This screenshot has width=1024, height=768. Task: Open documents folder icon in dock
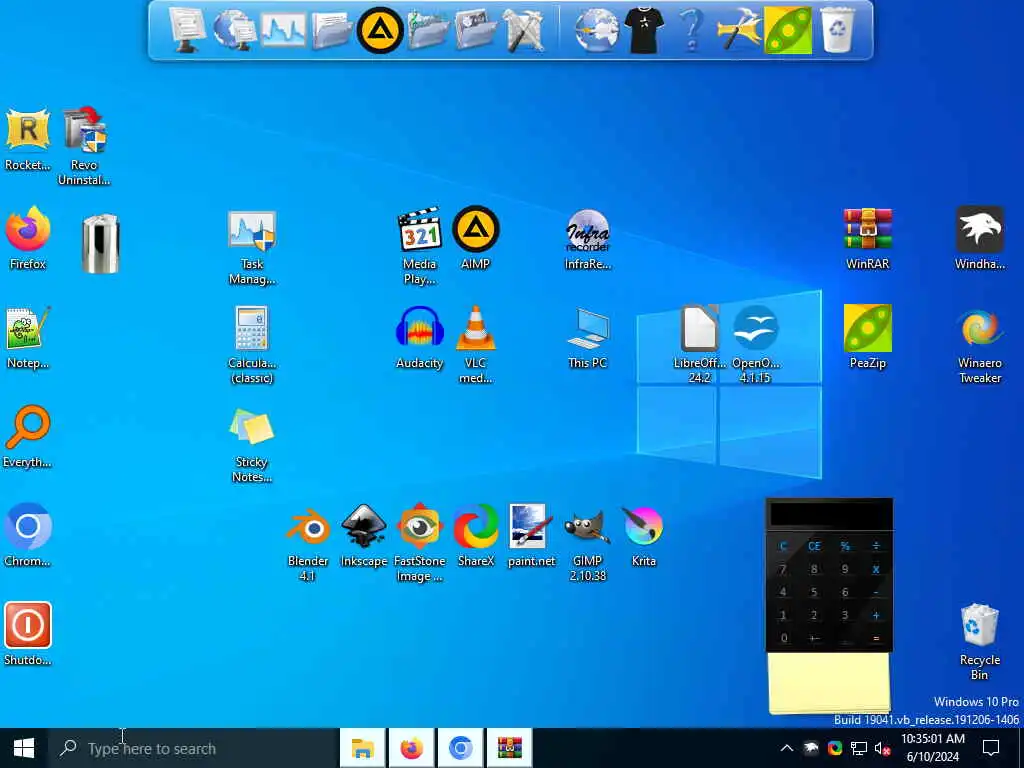331,30
